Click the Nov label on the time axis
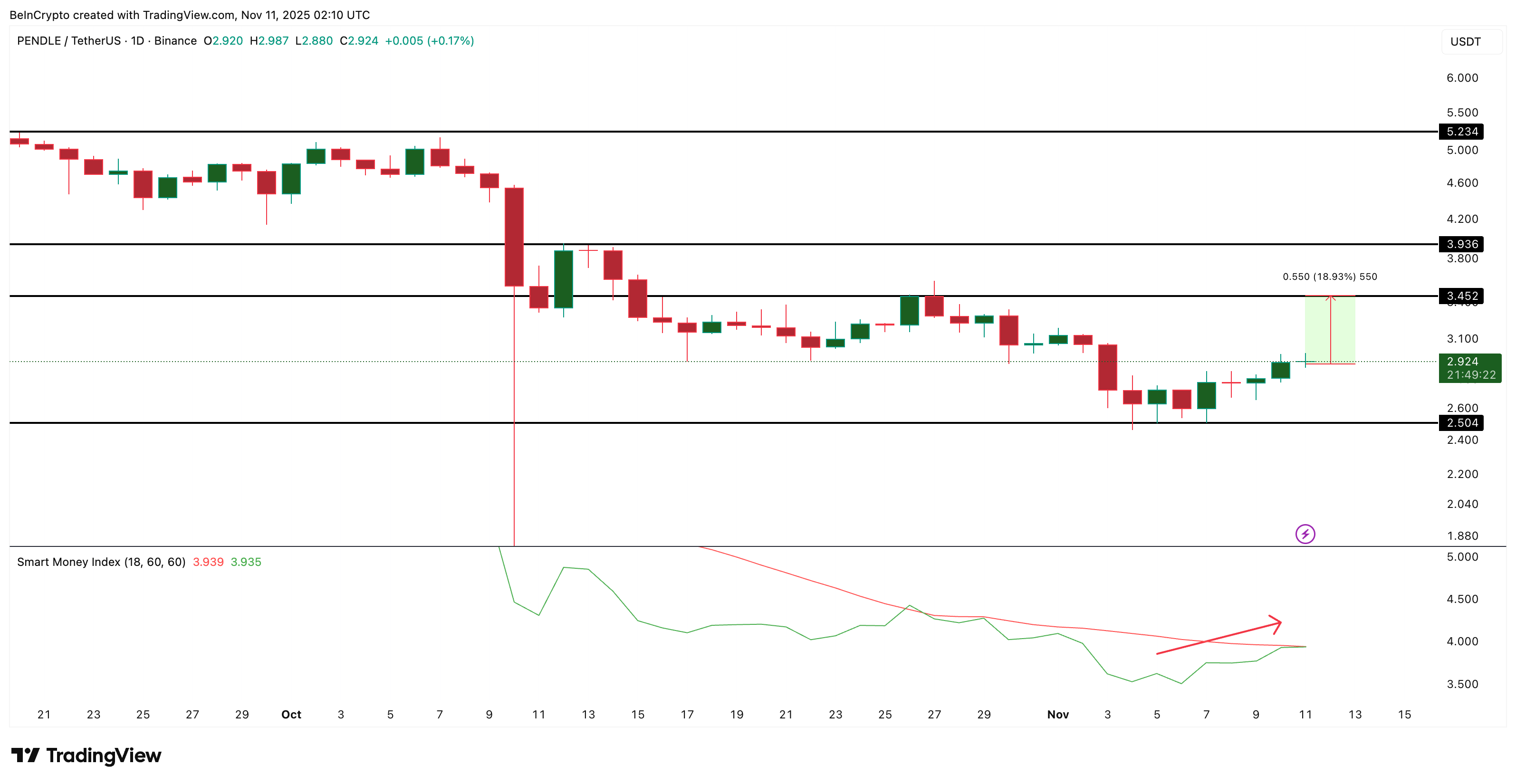This screenshot has width=1516, height=784. pyautogui.click(x=1057, y=715)
